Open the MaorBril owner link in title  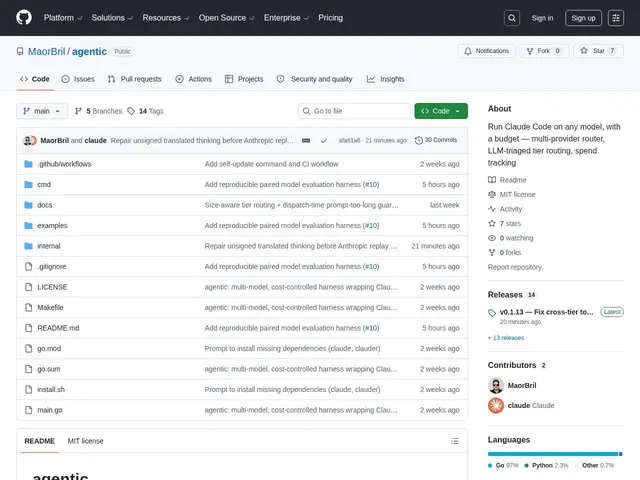47,51
